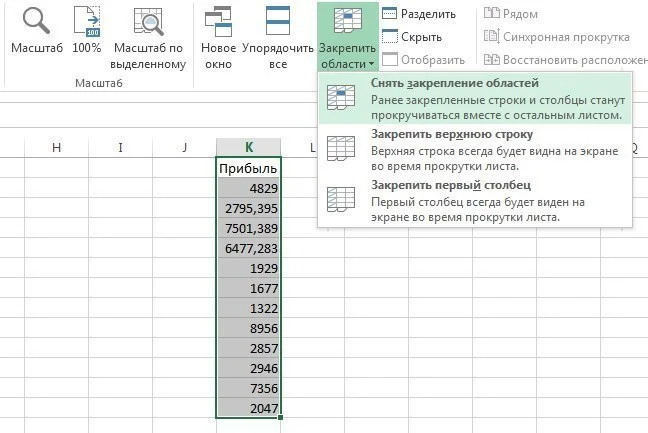Select column H header
The height and width of the screenshot is (433, 648).
56,148
